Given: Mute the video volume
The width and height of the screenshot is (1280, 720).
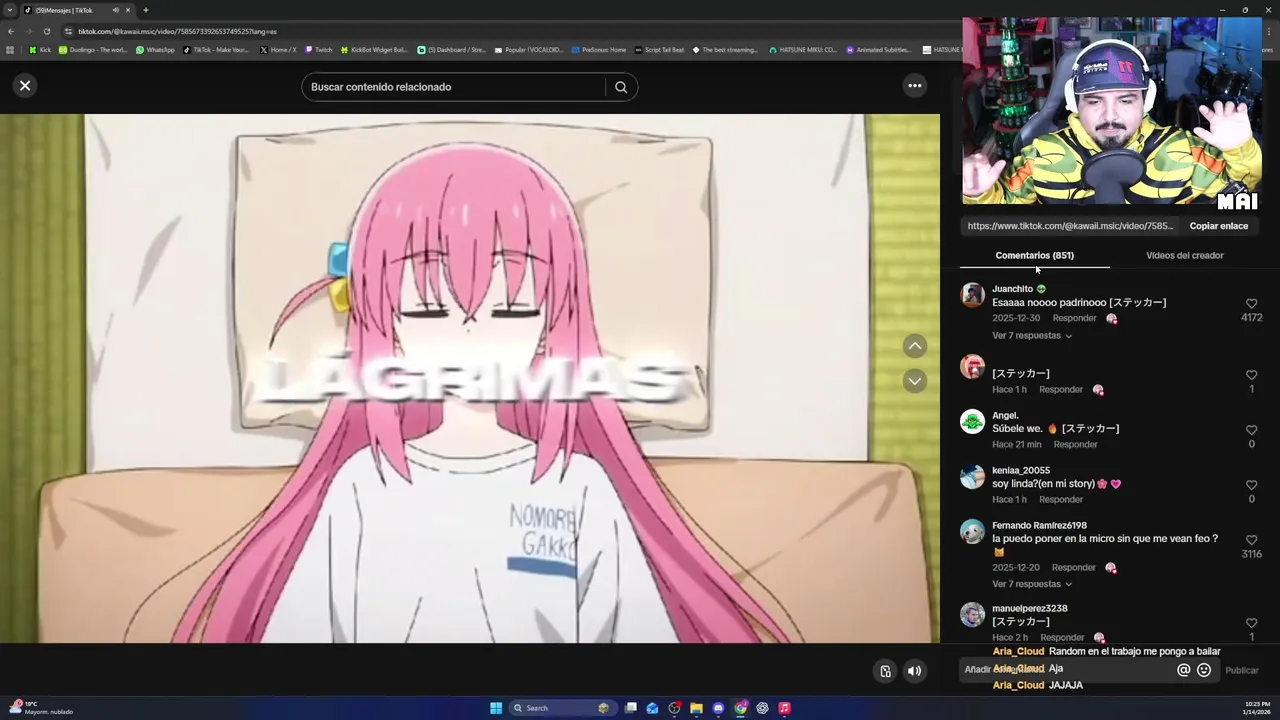Looking at the screenshot, I should pos(914,671).
